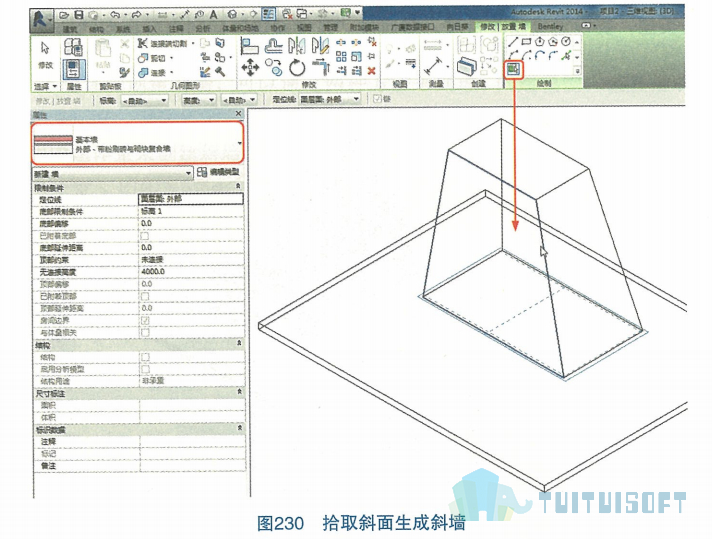This screenshot has width=712, height=539.
Task: Collapse the 标识数据 section
Action: pyautogui.click(x=239, y=428)
